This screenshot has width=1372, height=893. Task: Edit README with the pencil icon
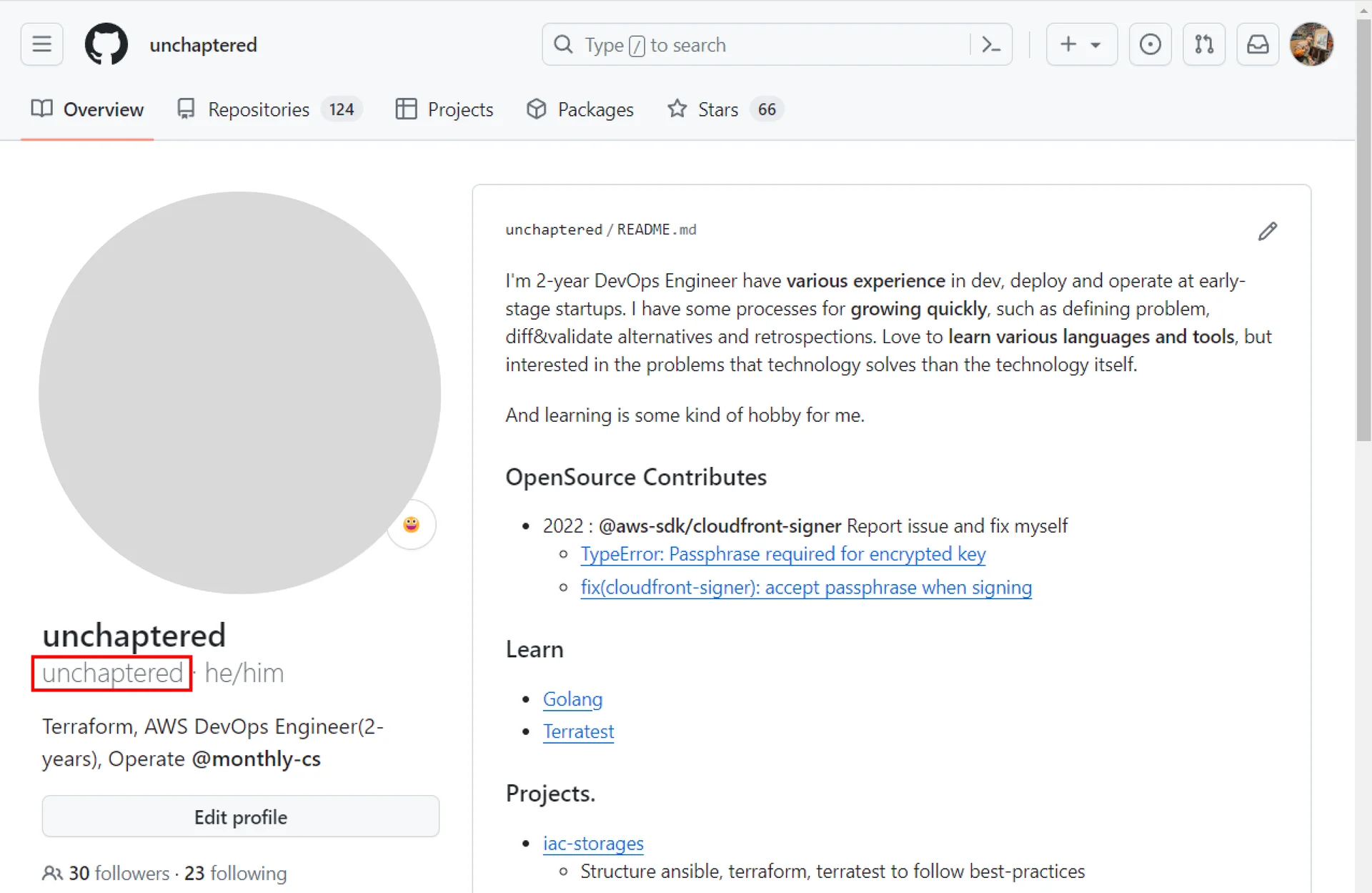click(x=1267, y=231)
